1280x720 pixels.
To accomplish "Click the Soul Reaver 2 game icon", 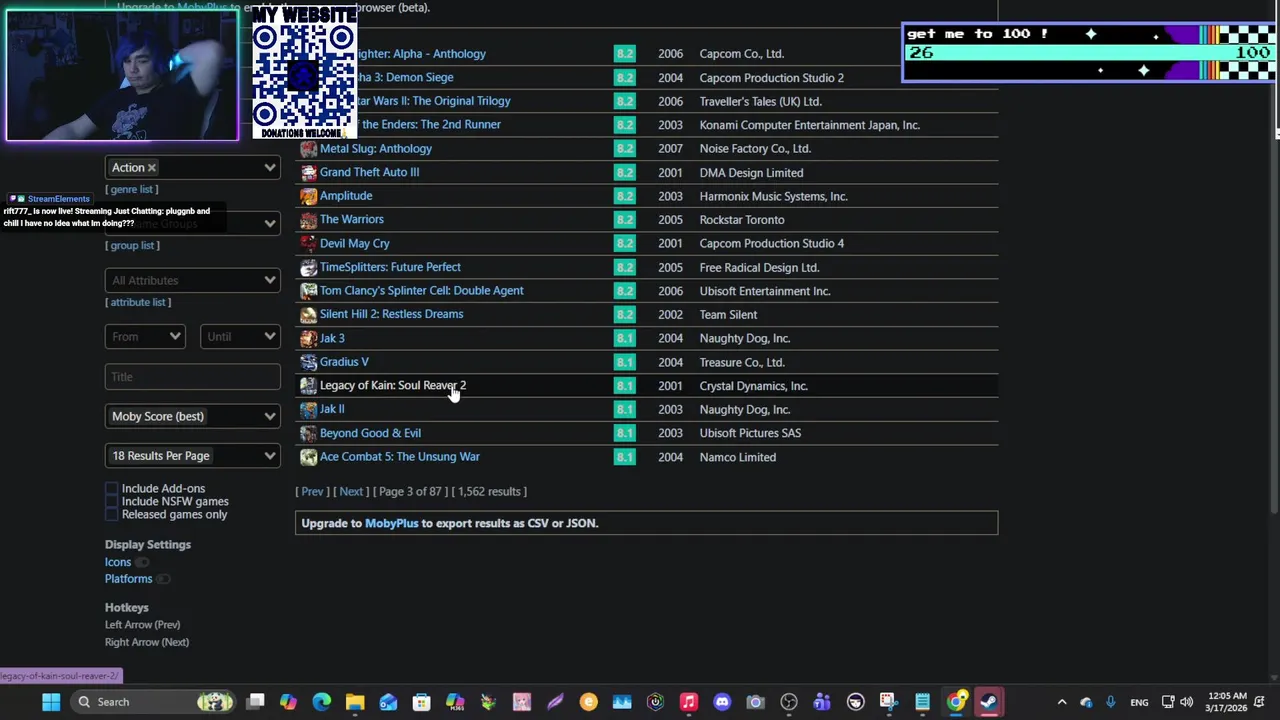I will coord(308,386).
